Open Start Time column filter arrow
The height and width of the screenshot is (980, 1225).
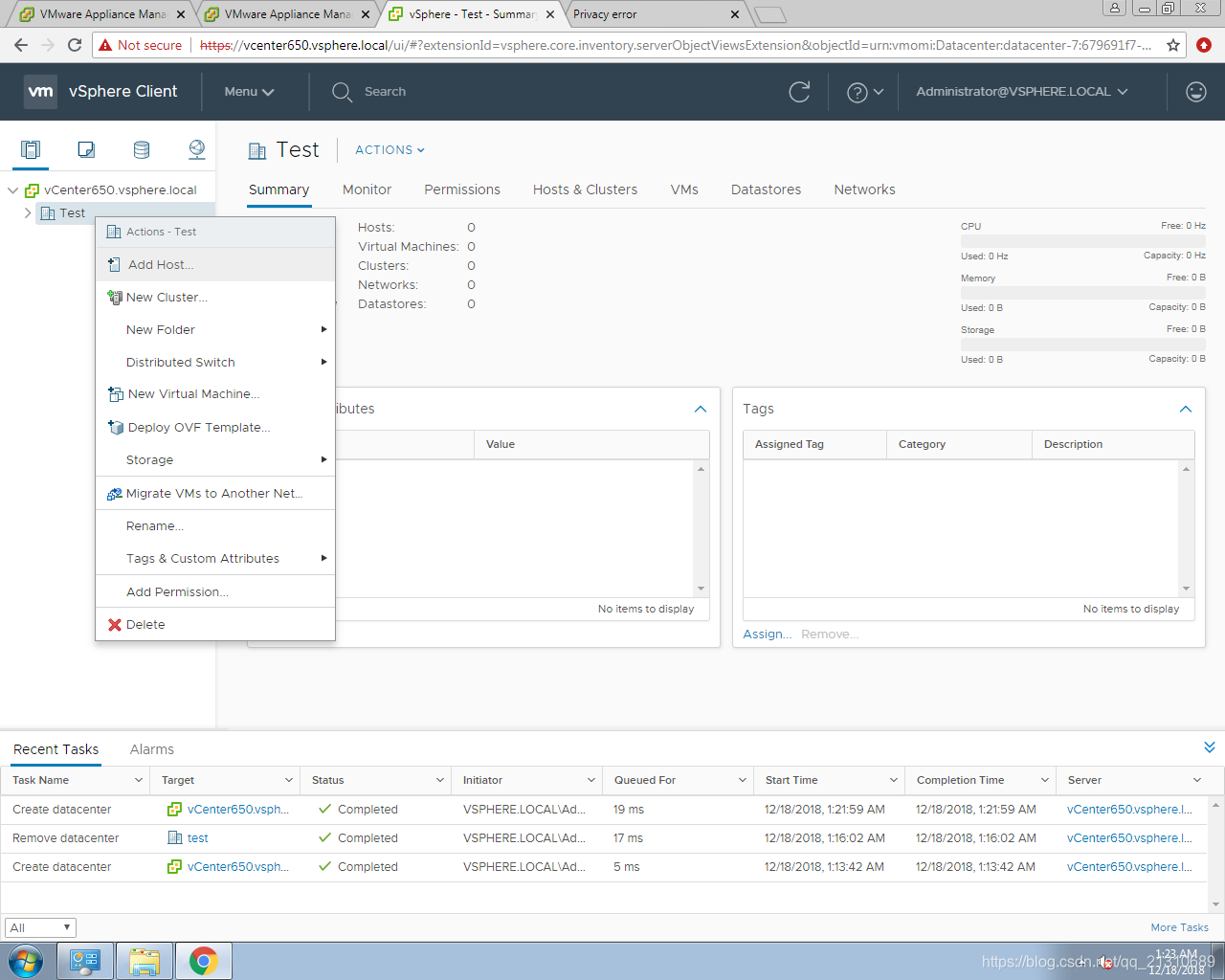894,780
